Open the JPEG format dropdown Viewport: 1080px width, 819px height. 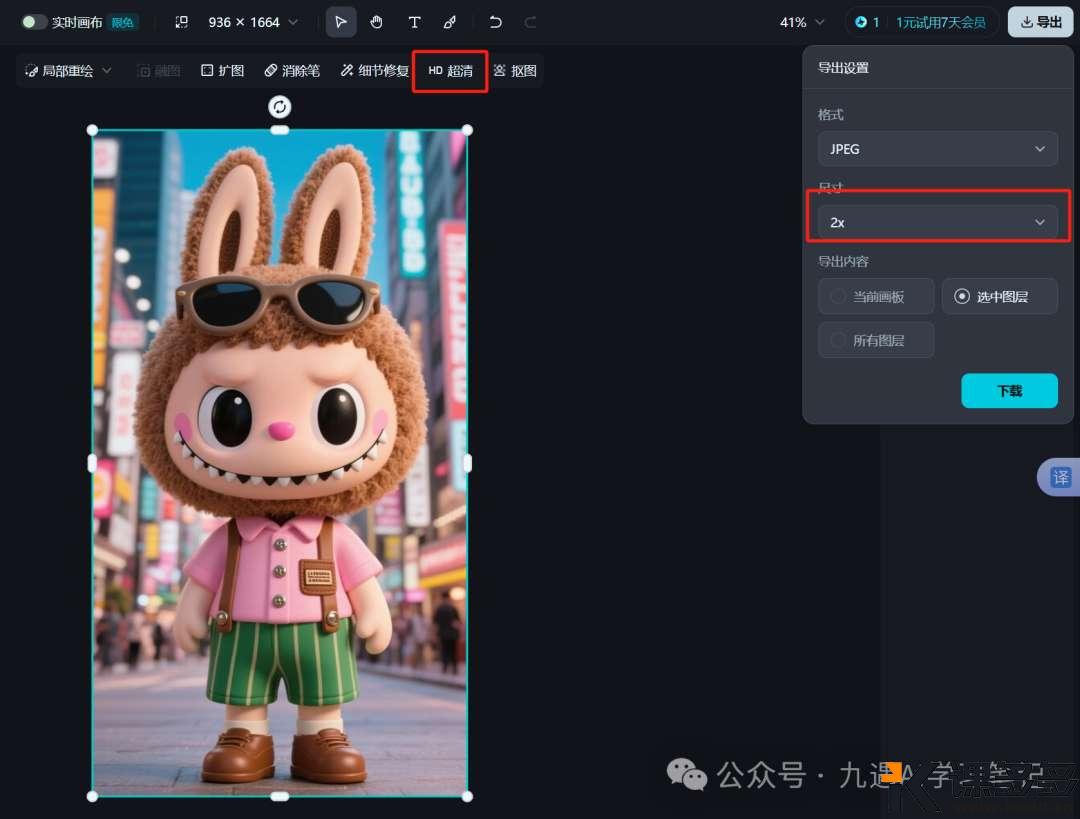(x=937, y=149)
